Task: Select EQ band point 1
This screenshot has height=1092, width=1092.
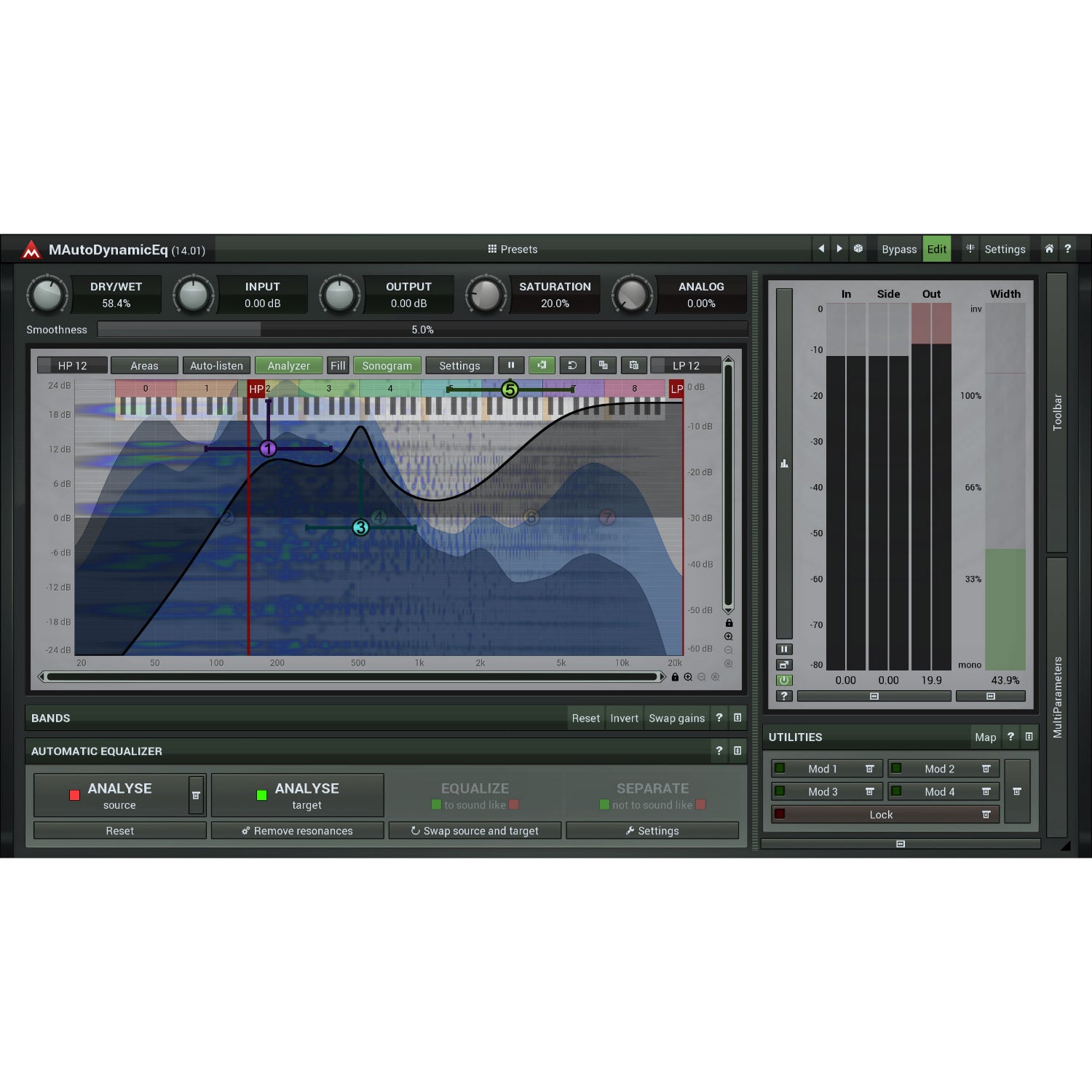Action: (x=268, y=448)
